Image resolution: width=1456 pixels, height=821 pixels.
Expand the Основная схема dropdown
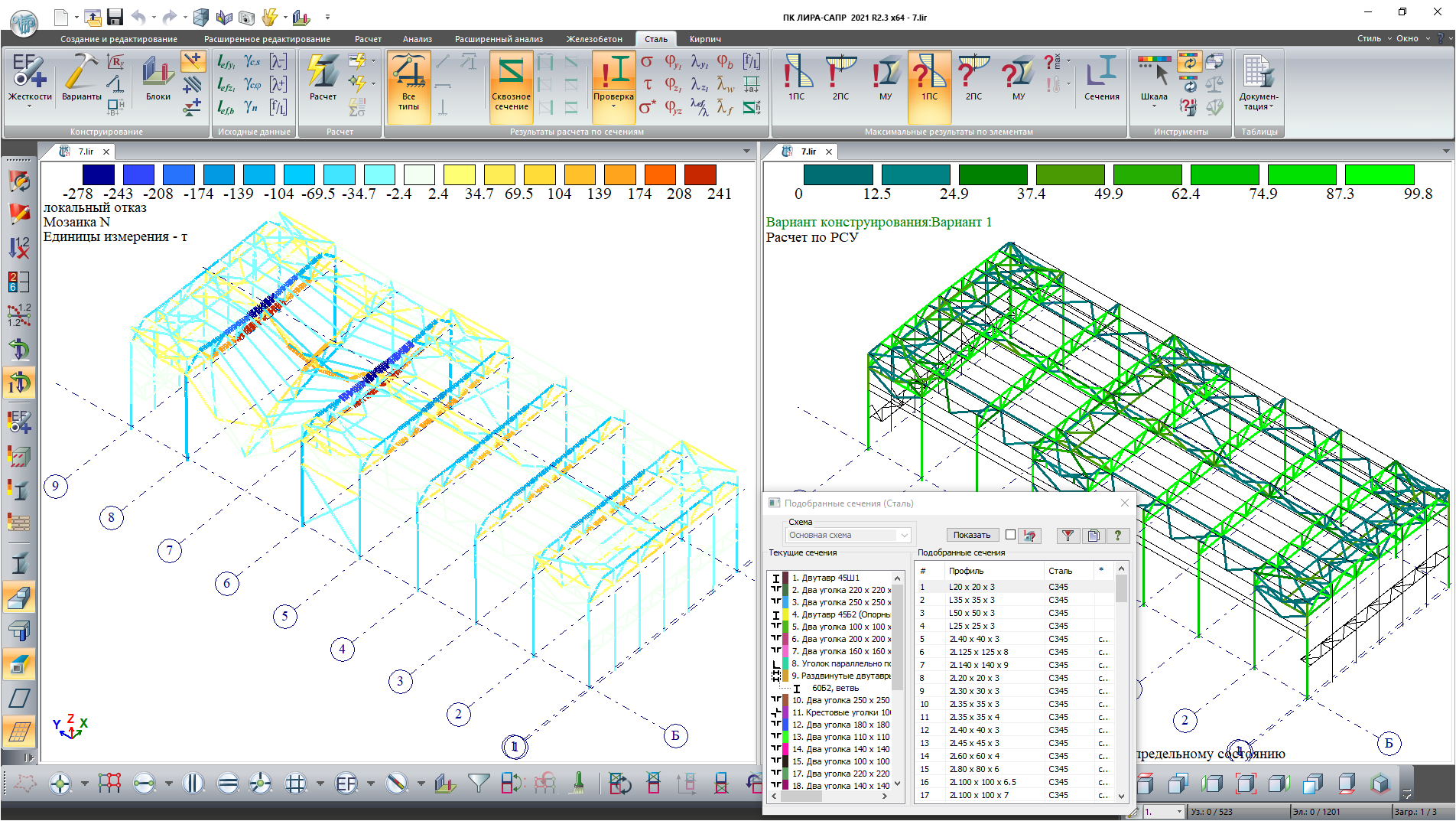point(904,535)
